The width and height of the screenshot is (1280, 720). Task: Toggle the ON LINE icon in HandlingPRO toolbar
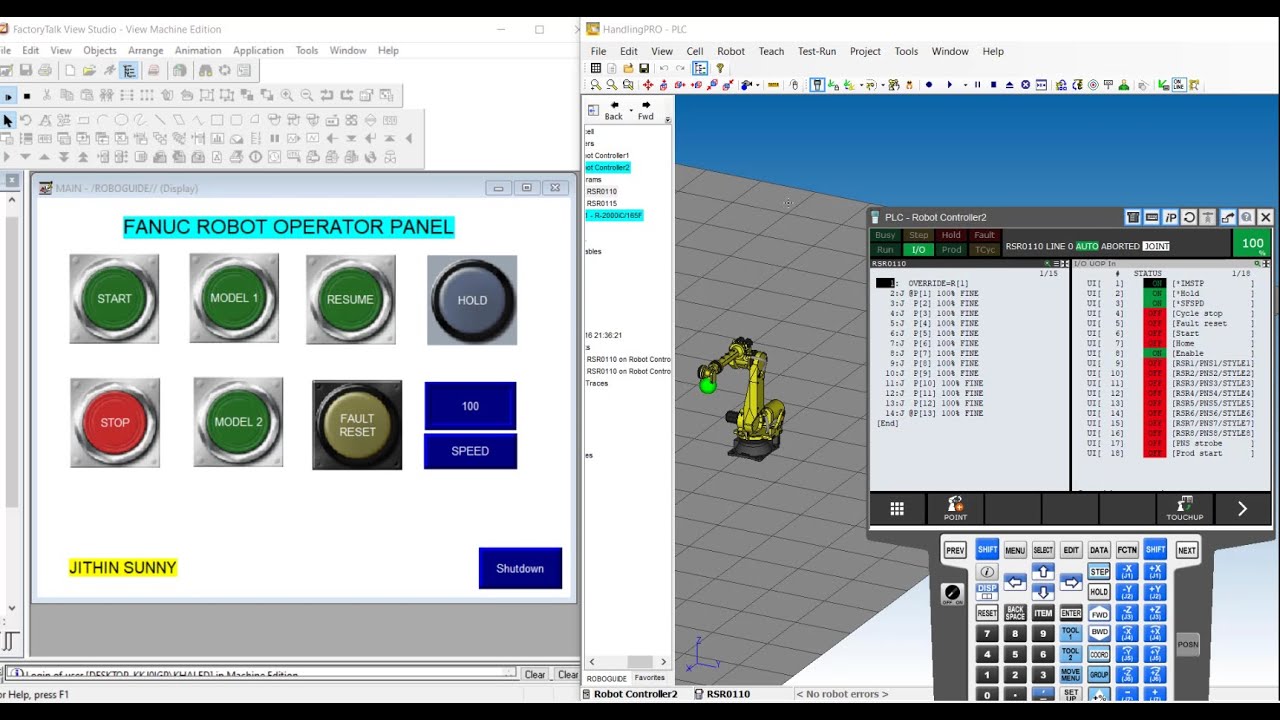point(1178,85)
